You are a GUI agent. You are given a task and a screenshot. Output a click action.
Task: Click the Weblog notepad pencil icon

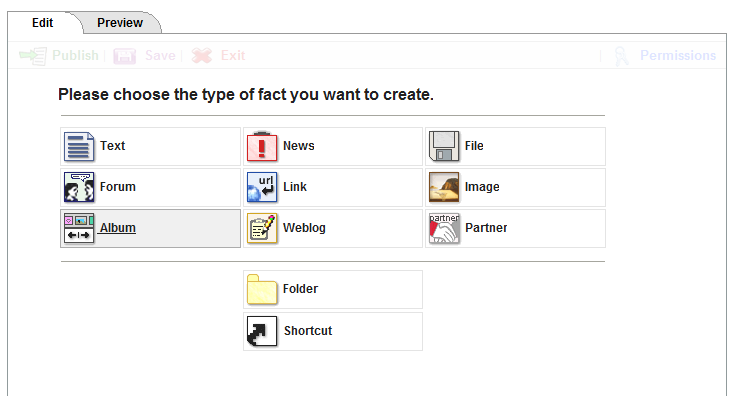point(262,228)
